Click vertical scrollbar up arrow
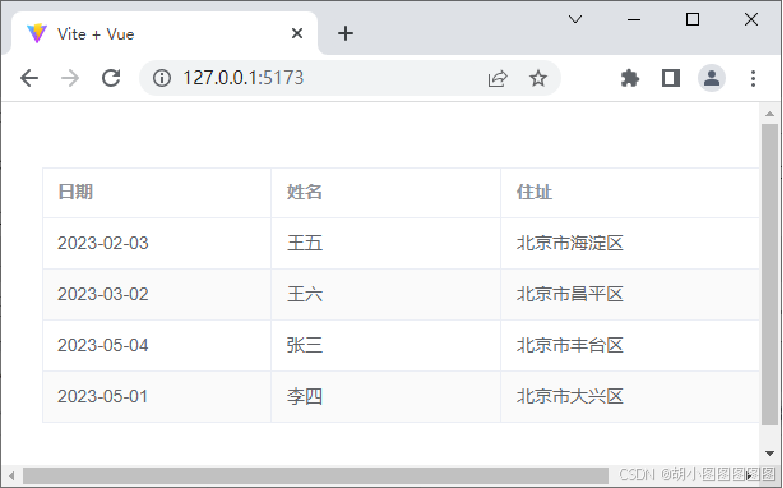Image resolution: width=783 pixels, height=488 pixels. tap(770, 114)
